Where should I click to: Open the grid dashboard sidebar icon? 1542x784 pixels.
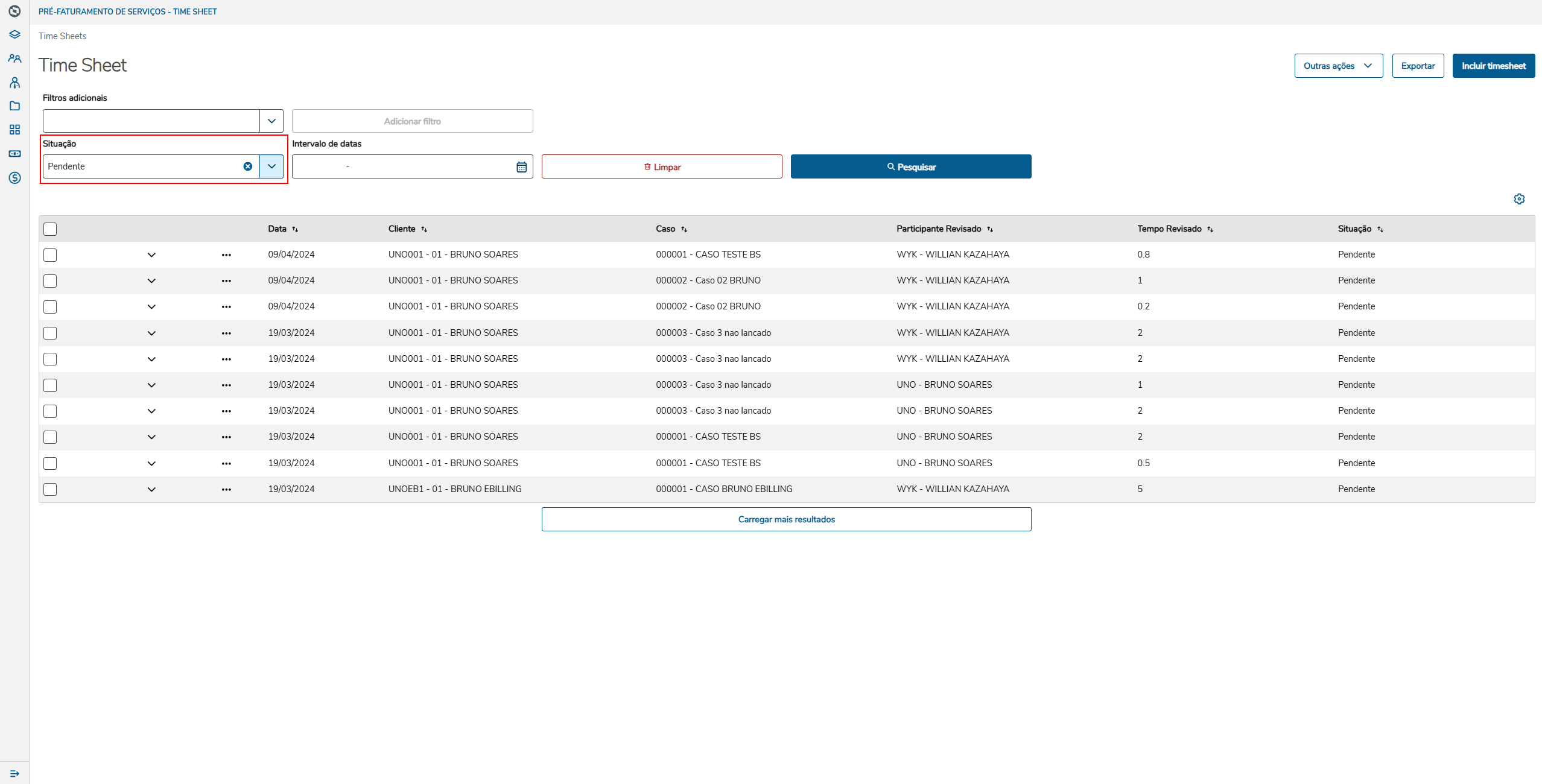click(x=15, y=130)
